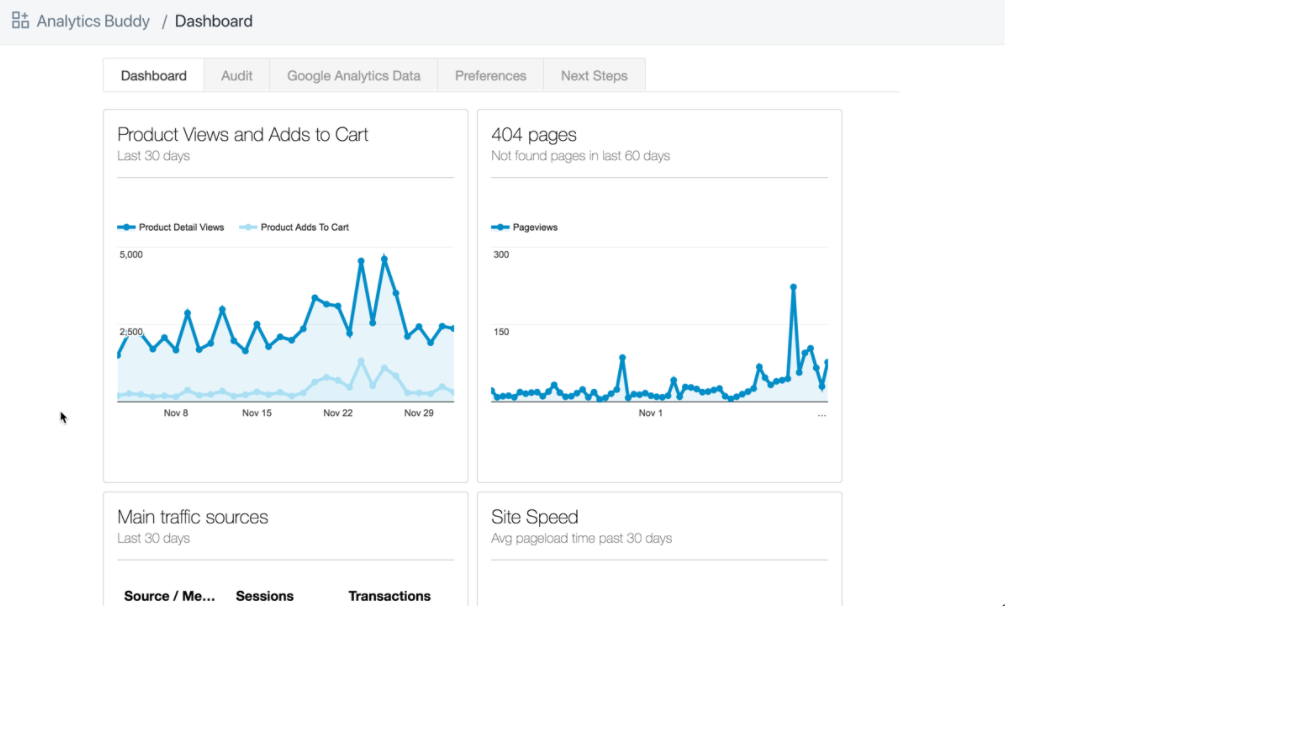This screenshot has width=1294, height=736.
Task: Switch to the Audit tab
Action: (237, 76)
